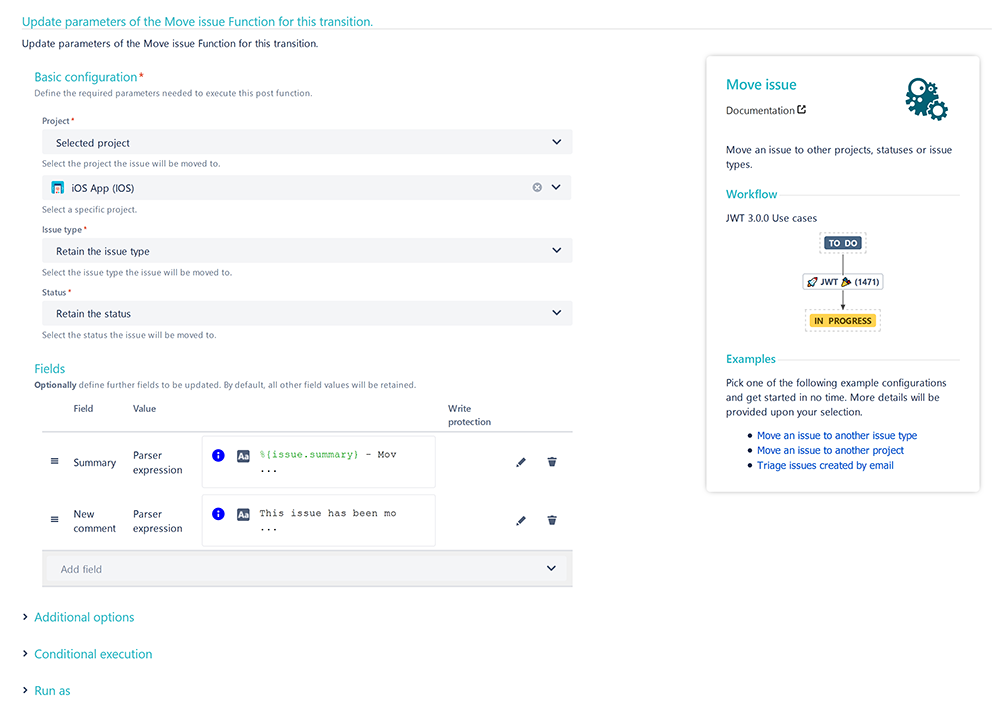1000x715 pixels.
Task: Open 'Move an issue to another issue type' example
Action: (837, 435)
